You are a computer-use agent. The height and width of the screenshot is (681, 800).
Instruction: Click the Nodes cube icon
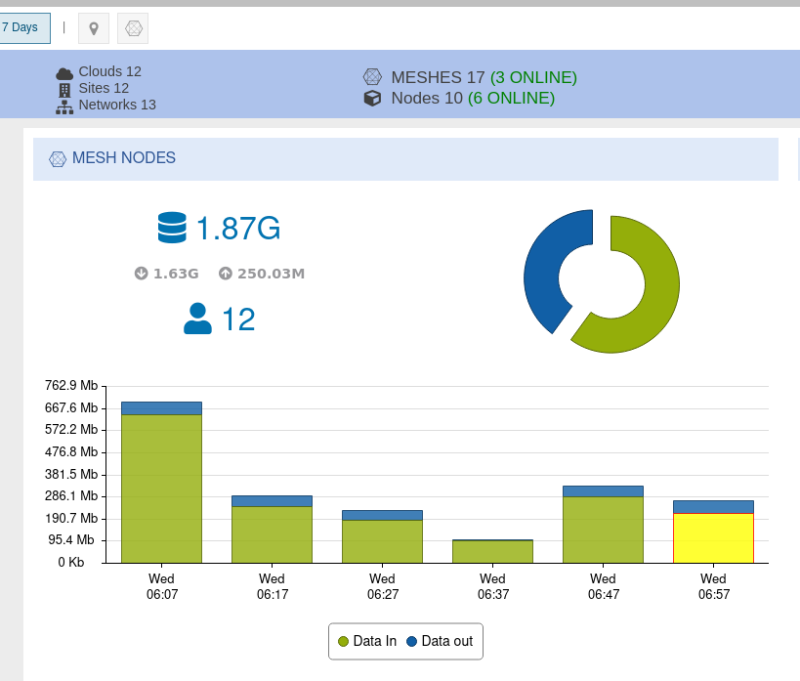[x=372, y=98]
